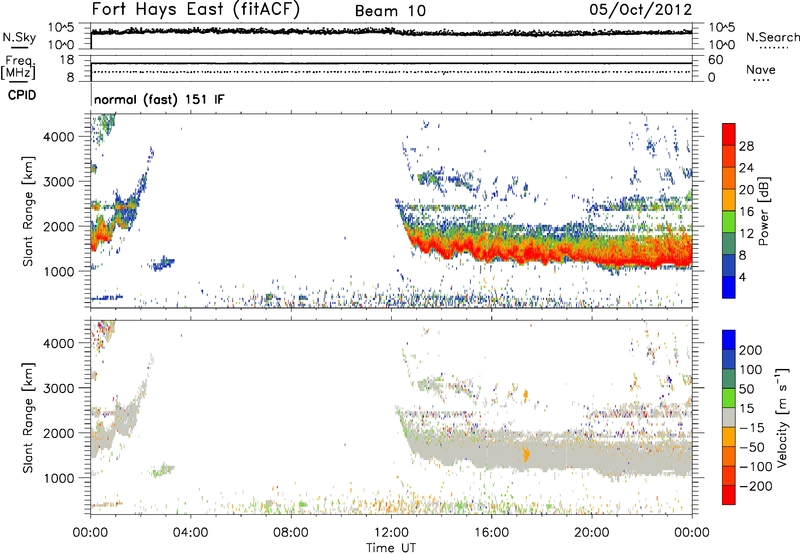Click the blue top of Velocity colorbar

[729, 340]
